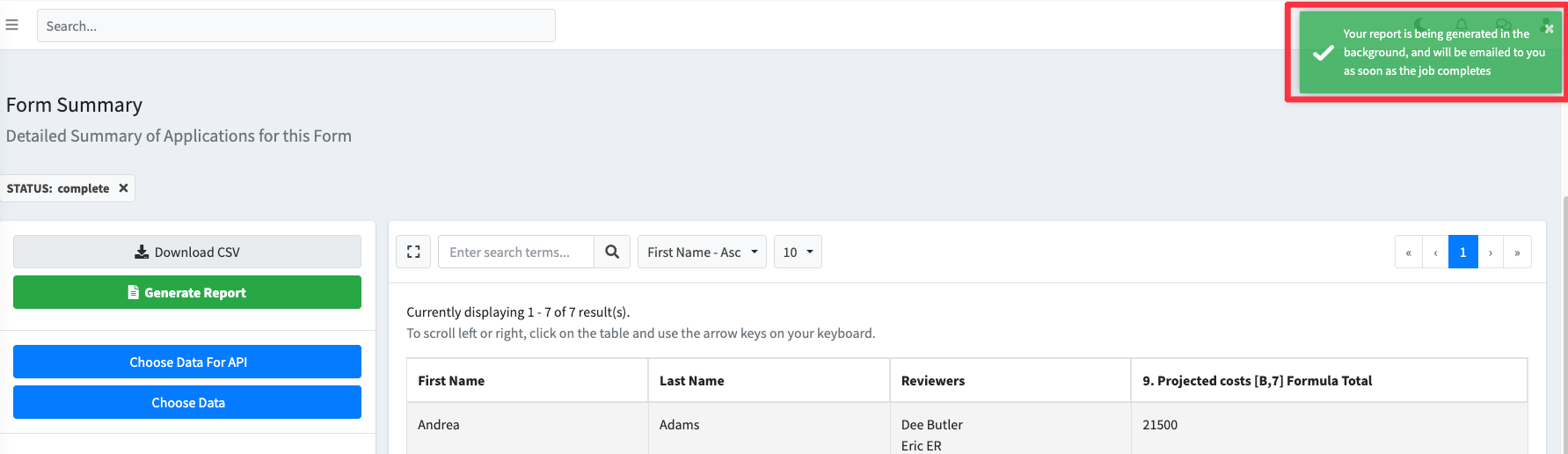The height and width of the screenshot is (454, 1568).
Task: Click the Reviewers column header
Action: click(x=933, y=381)
